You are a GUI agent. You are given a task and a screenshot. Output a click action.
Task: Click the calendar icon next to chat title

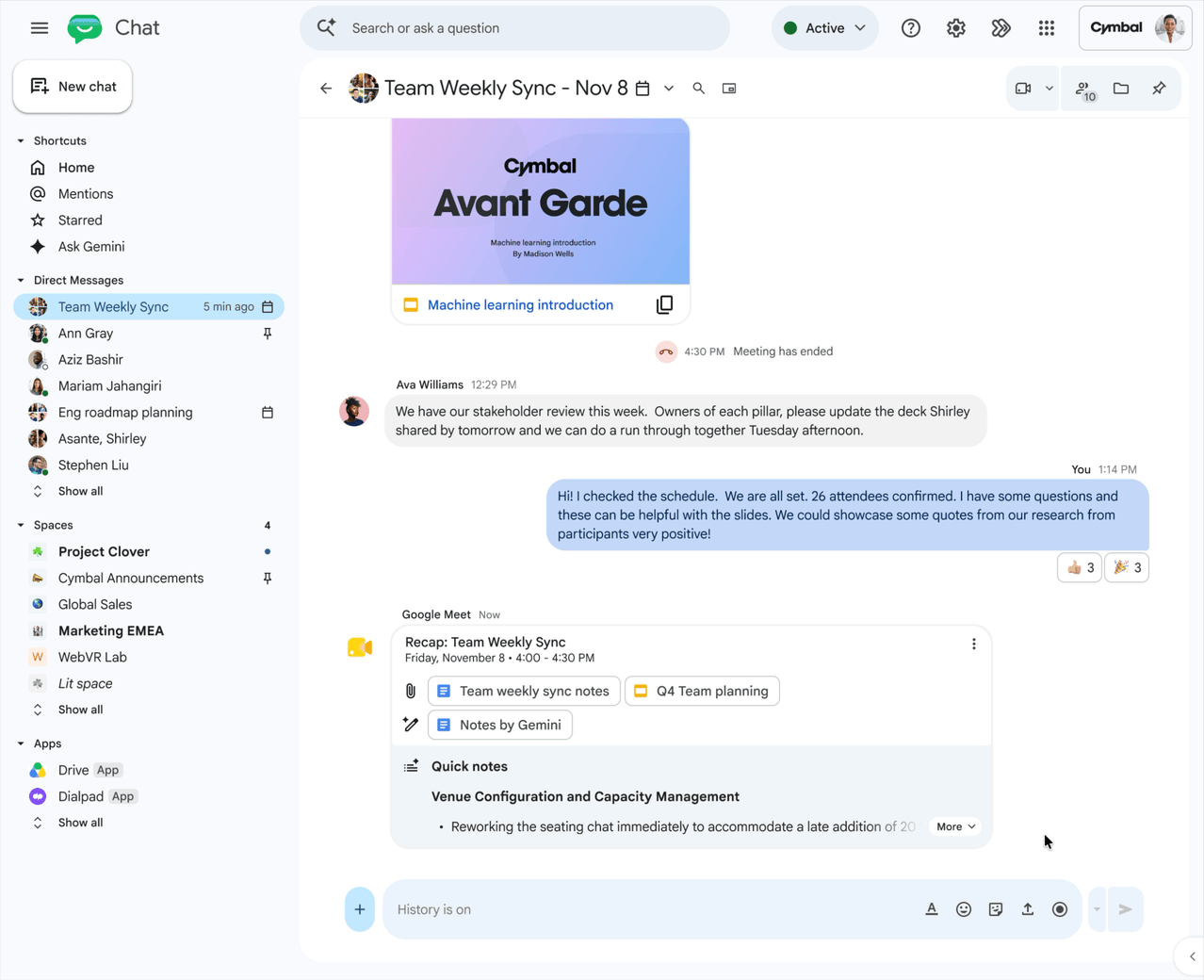(x=643, y=89)
